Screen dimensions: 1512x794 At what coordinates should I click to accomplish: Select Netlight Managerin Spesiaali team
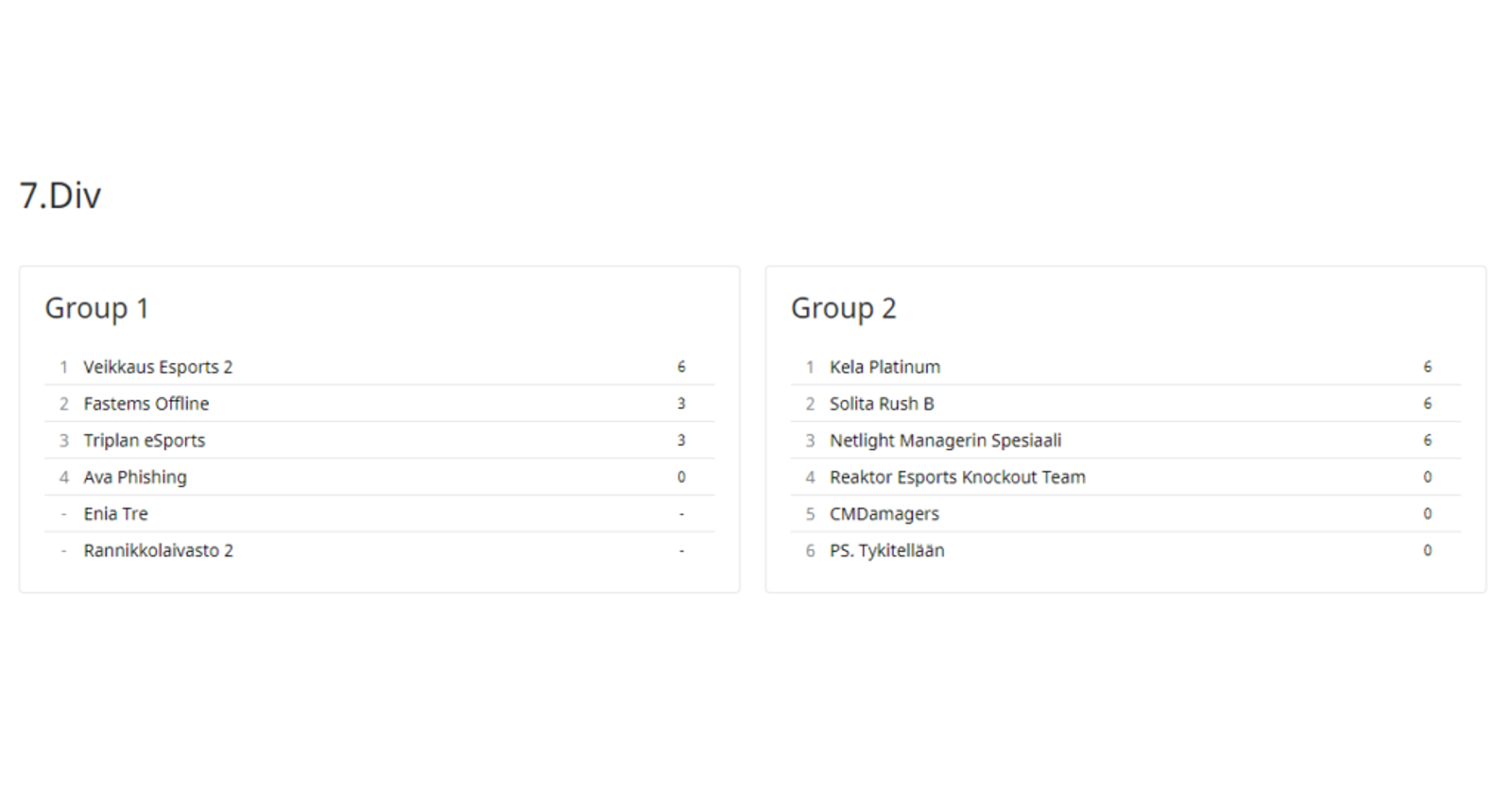[x=945, y=440]
